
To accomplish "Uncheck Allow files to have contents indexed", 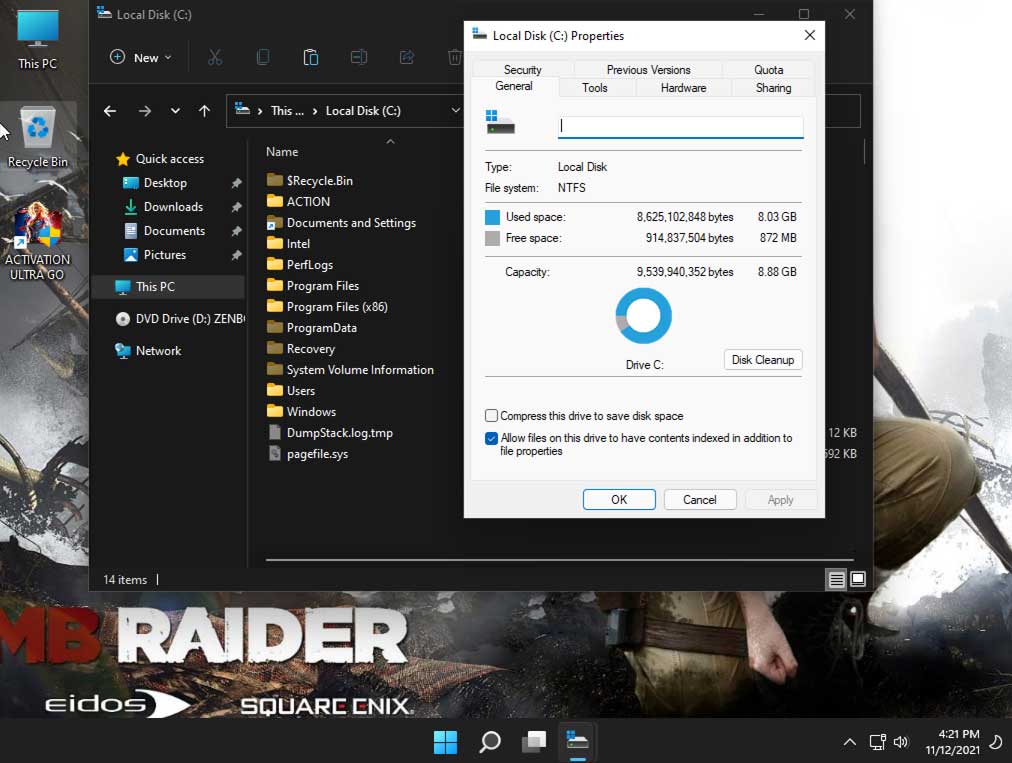I will 491,438.
